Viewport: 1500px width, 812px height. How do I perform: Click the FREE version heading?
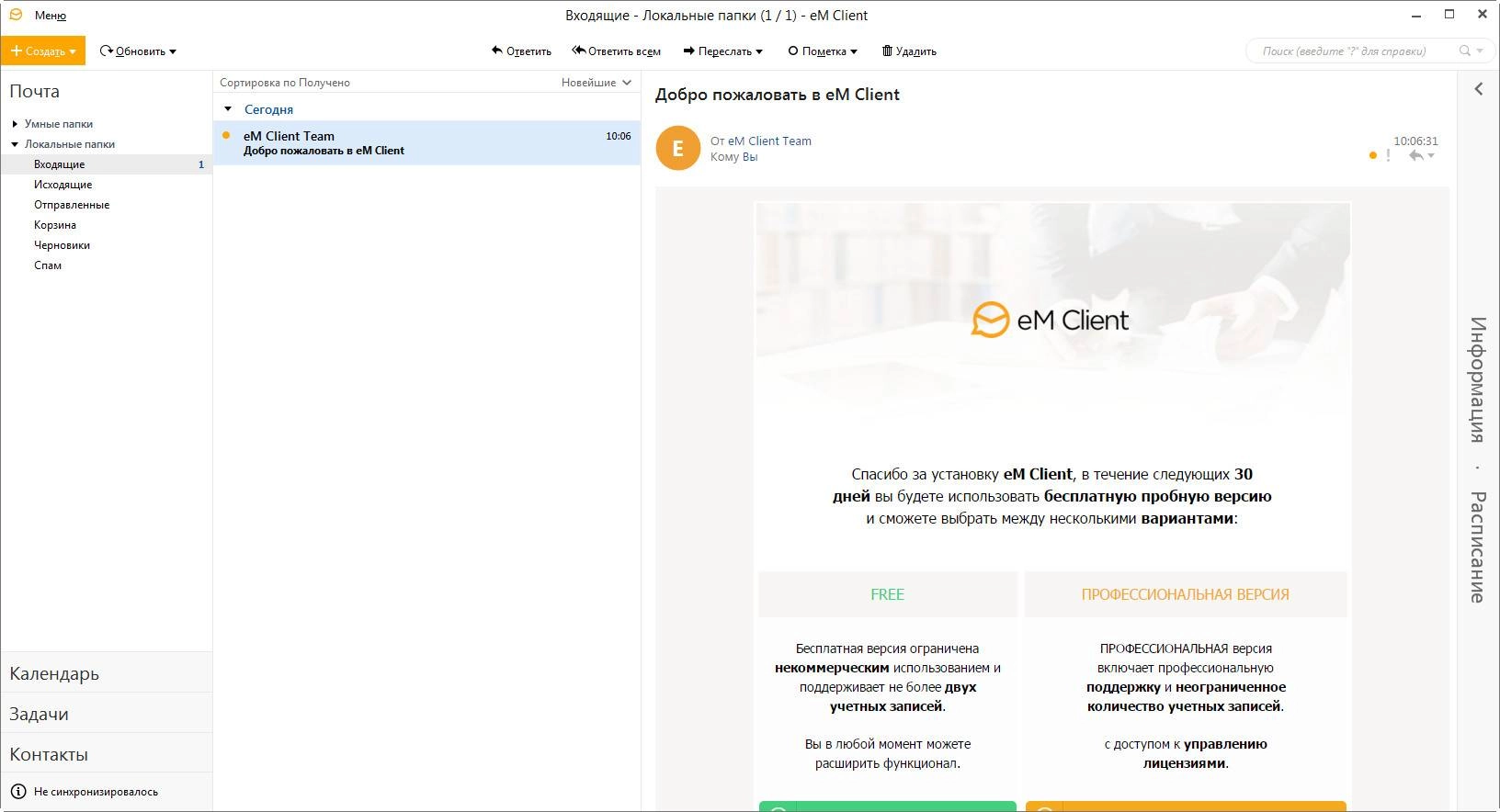click(887, 594)
